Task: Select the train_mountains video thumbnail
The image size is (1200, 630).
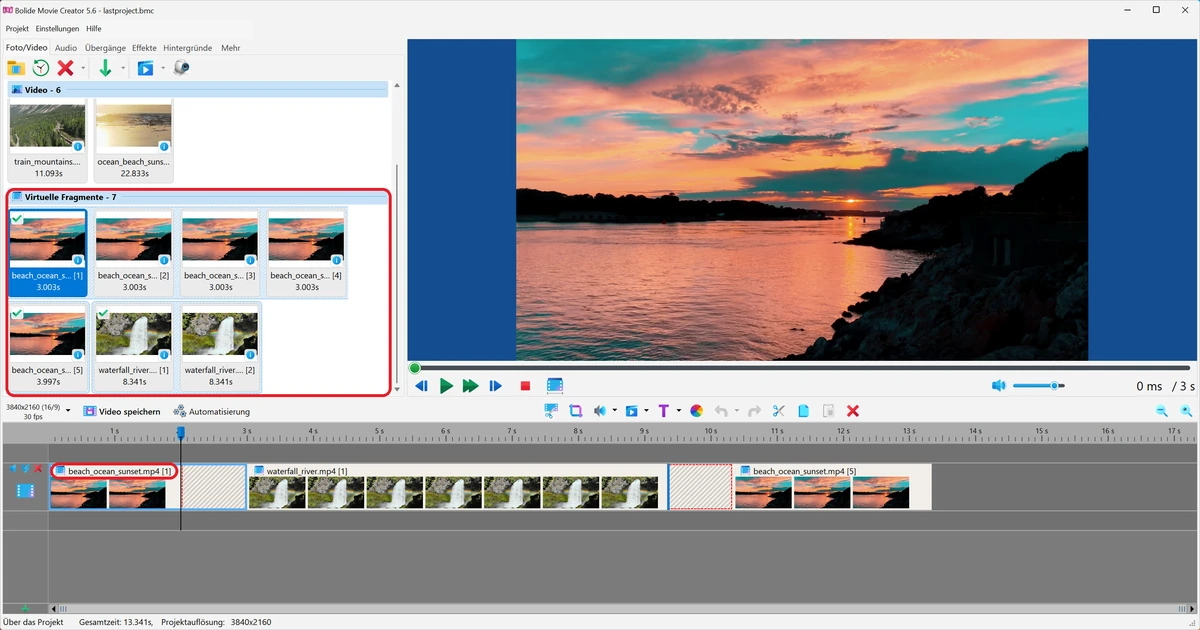Action: [x=47, y=140]
